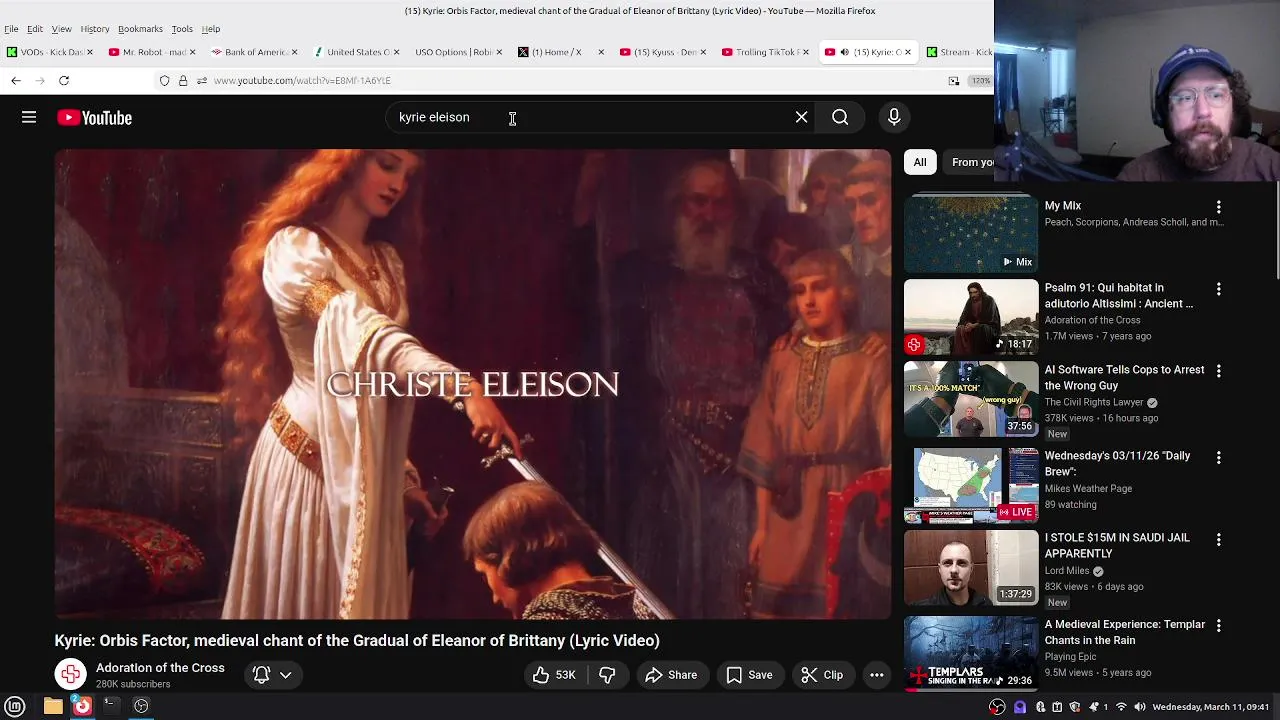Switch to the Stream - Kick tab
This screenshot has width=1280, height=720.
pyautogui.click(x=958, y=52)
